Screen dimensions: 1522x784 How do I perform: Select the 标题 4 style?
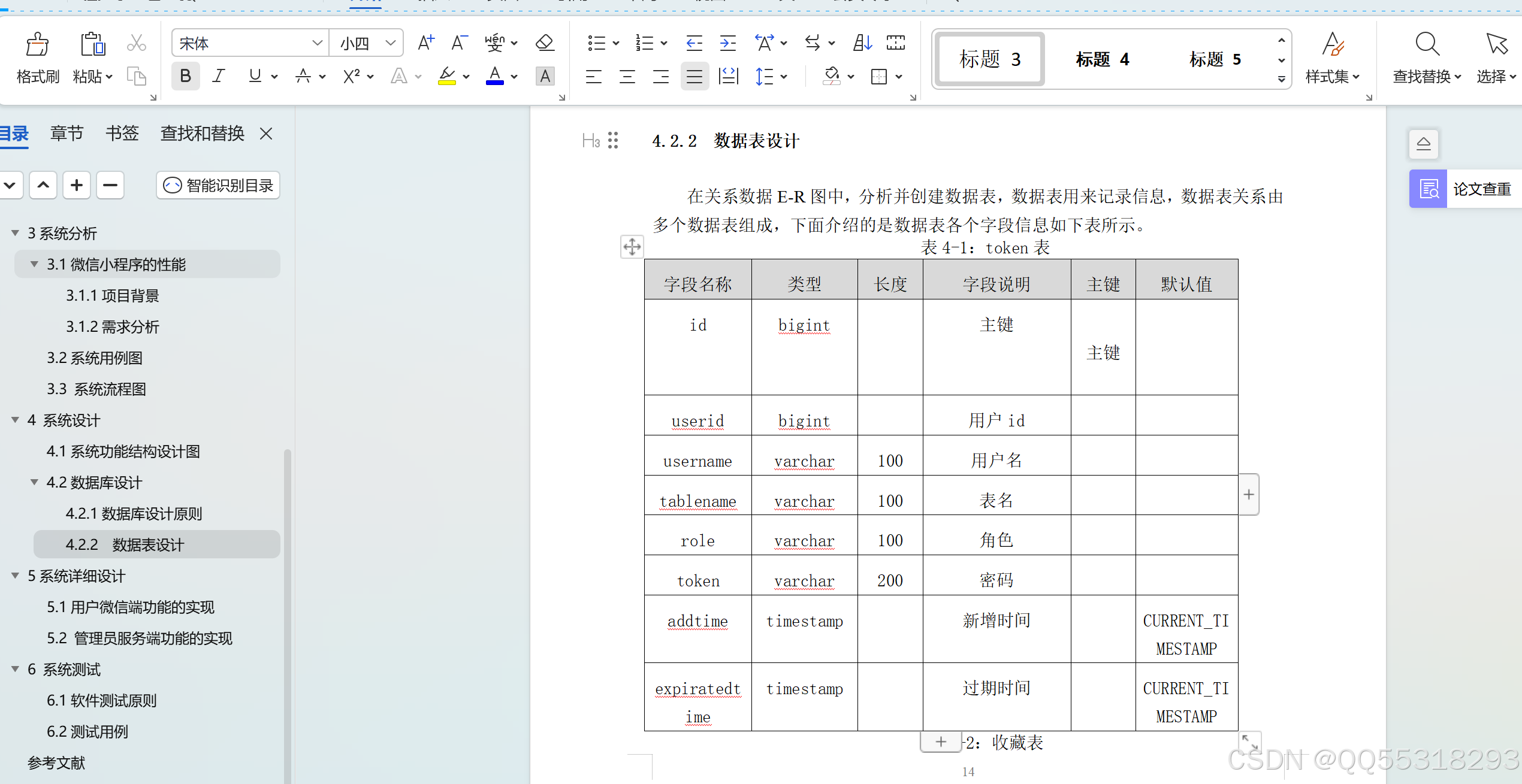[x=1103, y=59]
